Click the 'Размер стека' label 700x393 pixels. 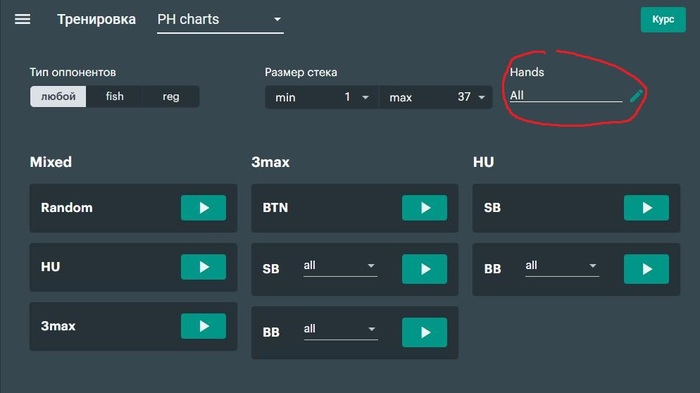[301, 72]
